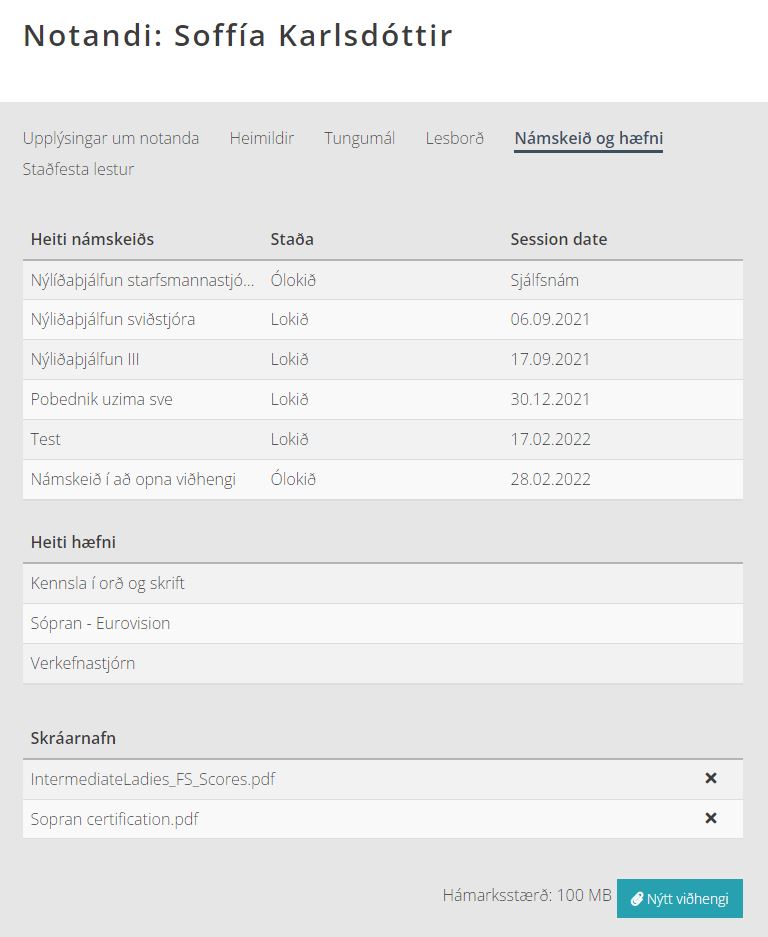768x937 pixels.
Task: Open the Nýliðaþjálfun sviðstjóra course row
Action: [x=113, y=319]
